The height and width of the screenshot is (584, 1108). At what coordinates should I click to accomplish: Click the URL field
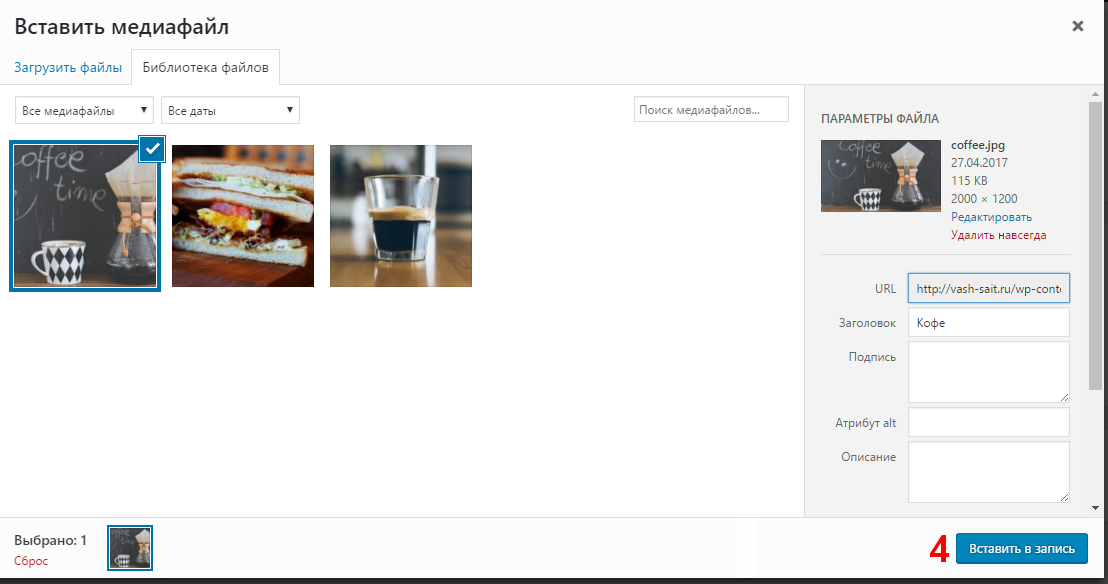pyautogui.click(x=989, y=288)
